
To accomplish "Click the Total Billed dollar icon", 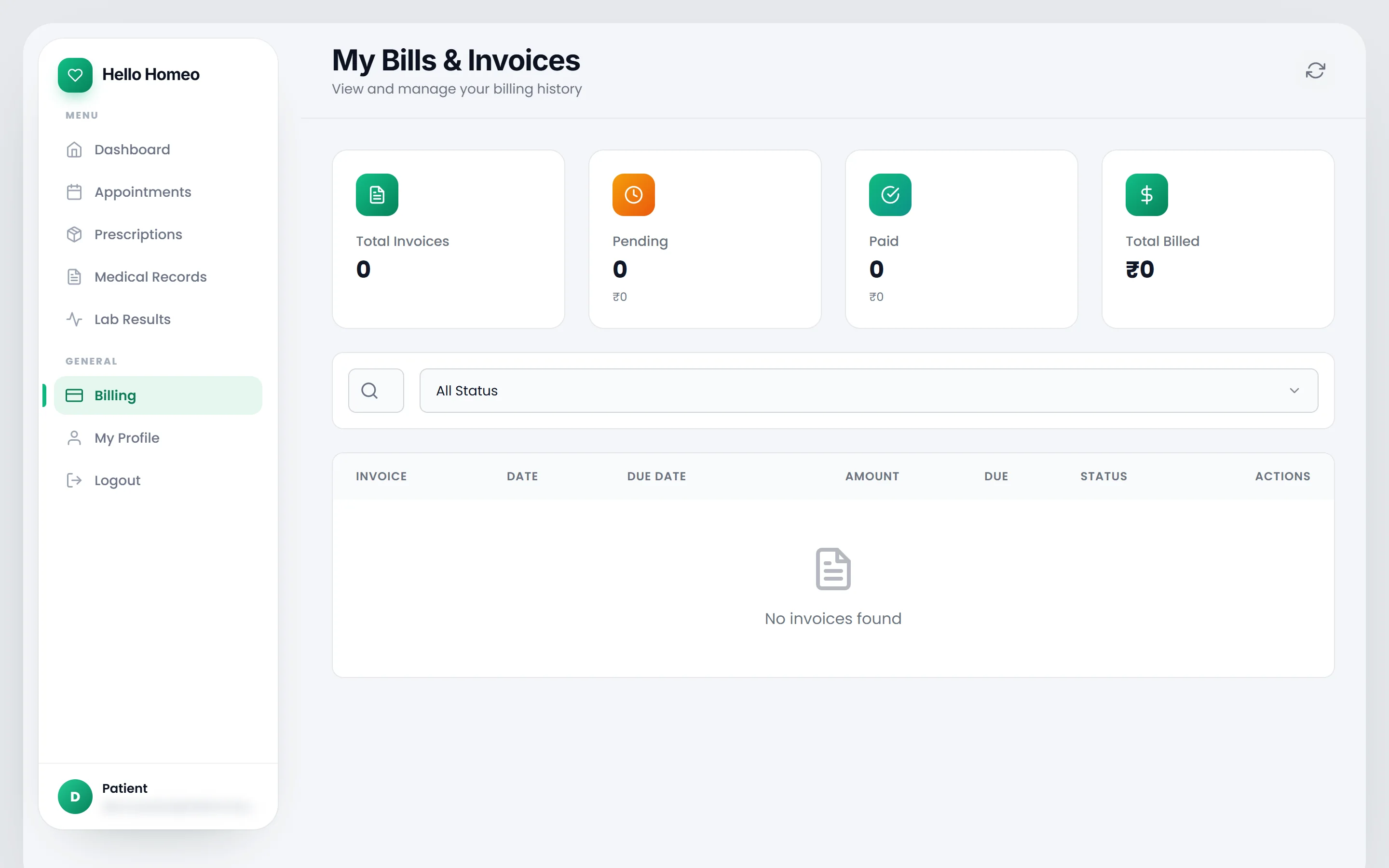I will (1147, 195).
